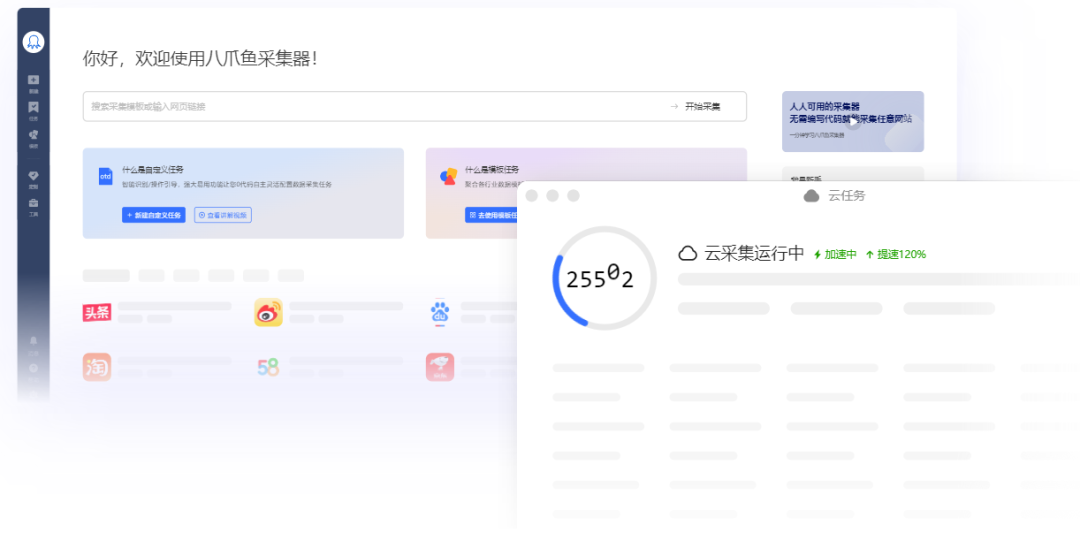Click the notification bell icon in sidebar
The height and width of the screenshot is (533, 1080).
(x=33, y=341)
